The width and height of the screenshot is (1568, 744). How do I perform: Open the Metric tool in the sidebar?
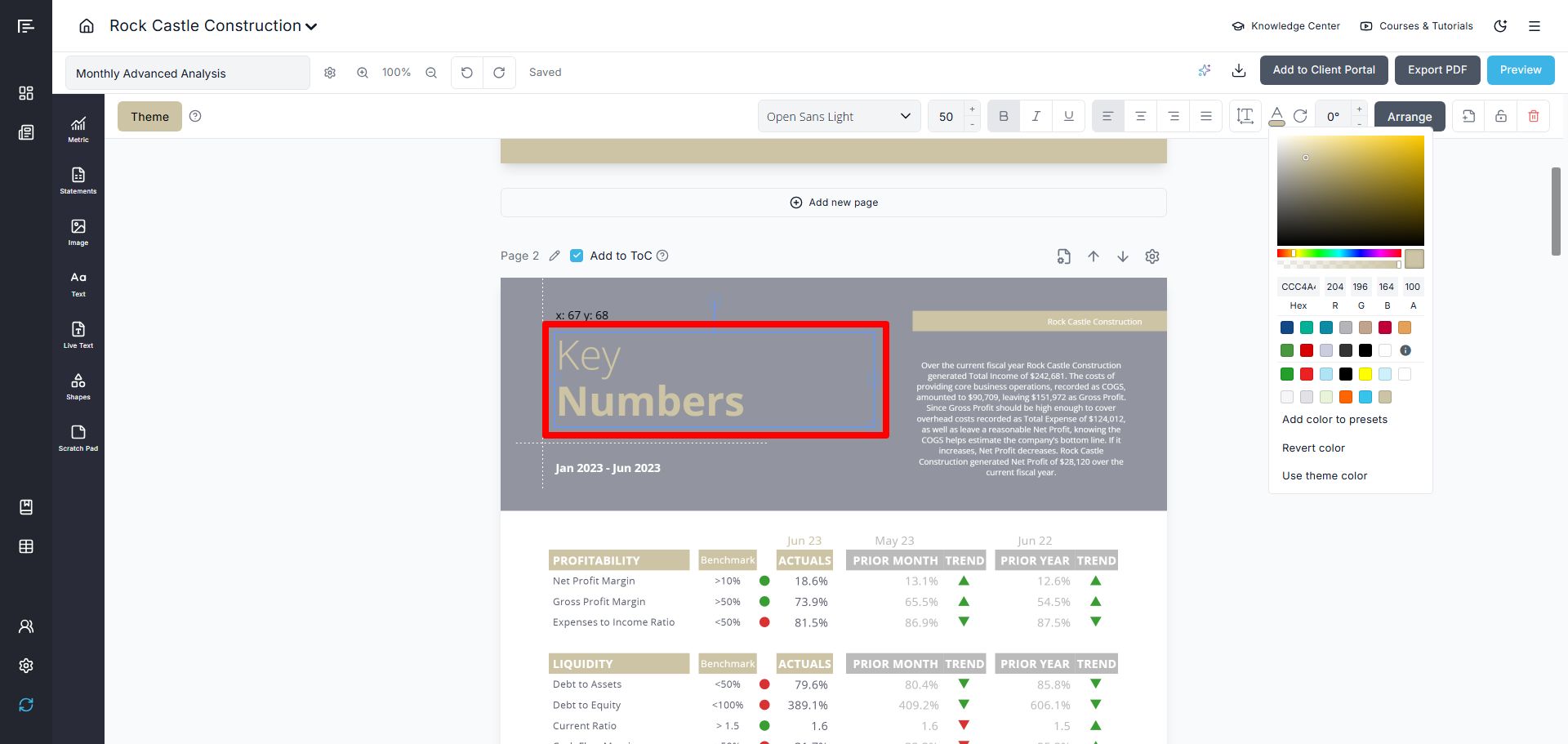78,129
